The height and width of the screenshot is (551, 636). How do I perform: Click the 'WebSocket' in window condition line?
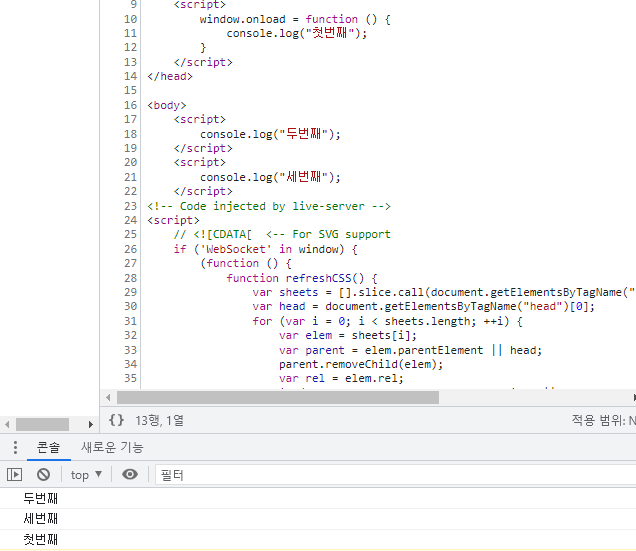266,249
